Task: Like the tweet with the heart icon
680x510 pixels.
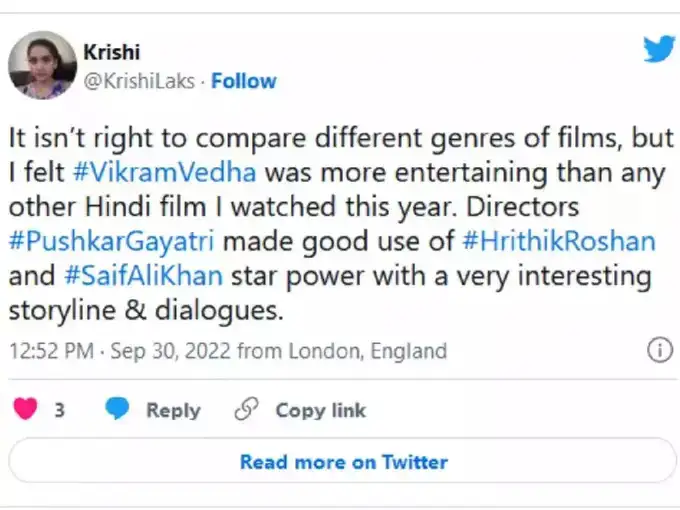Action: pyautogui.click(x=24, y=409)
